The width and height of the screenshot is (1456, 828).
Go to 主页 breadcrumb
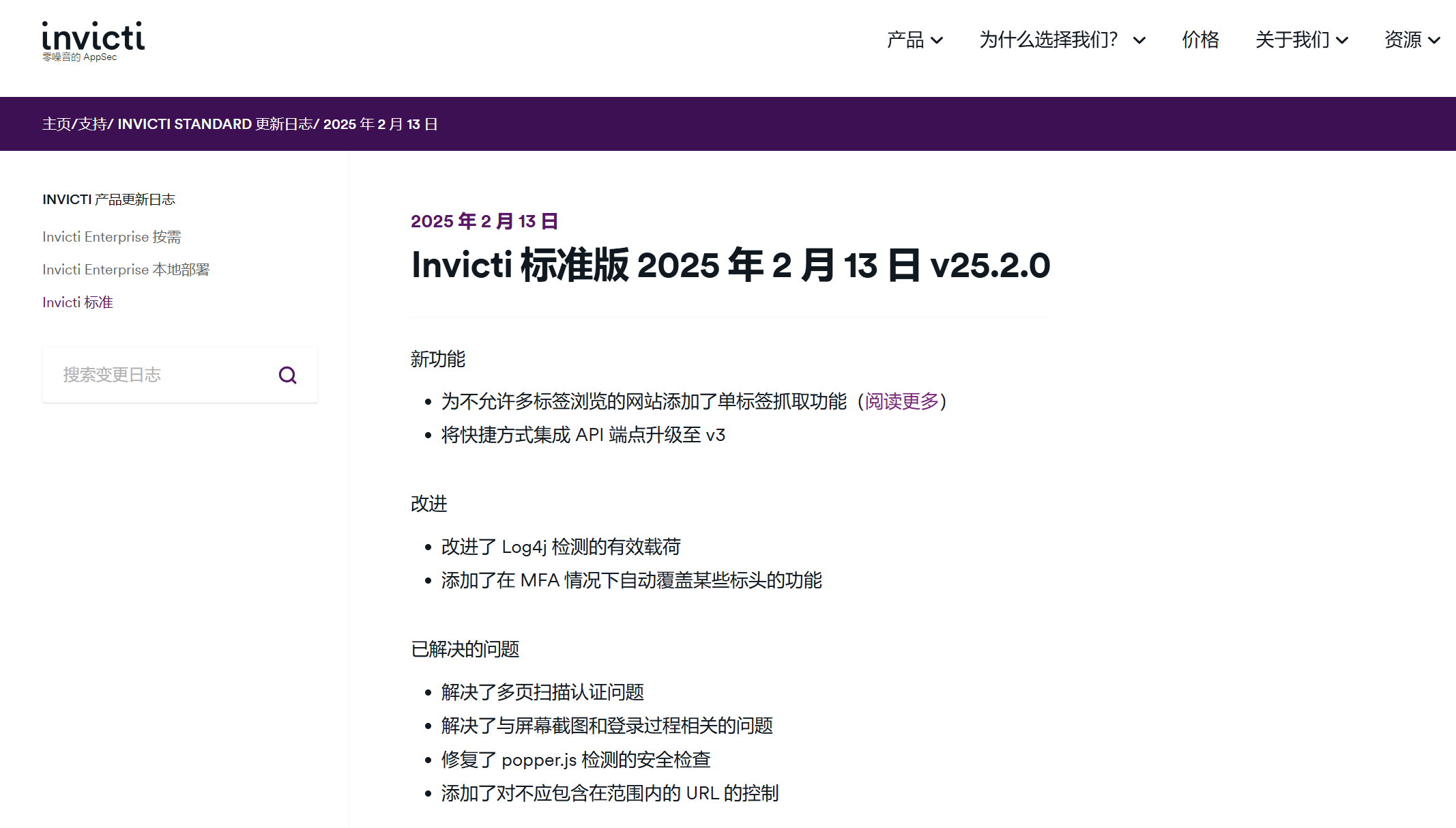click(x=57, y=124)
